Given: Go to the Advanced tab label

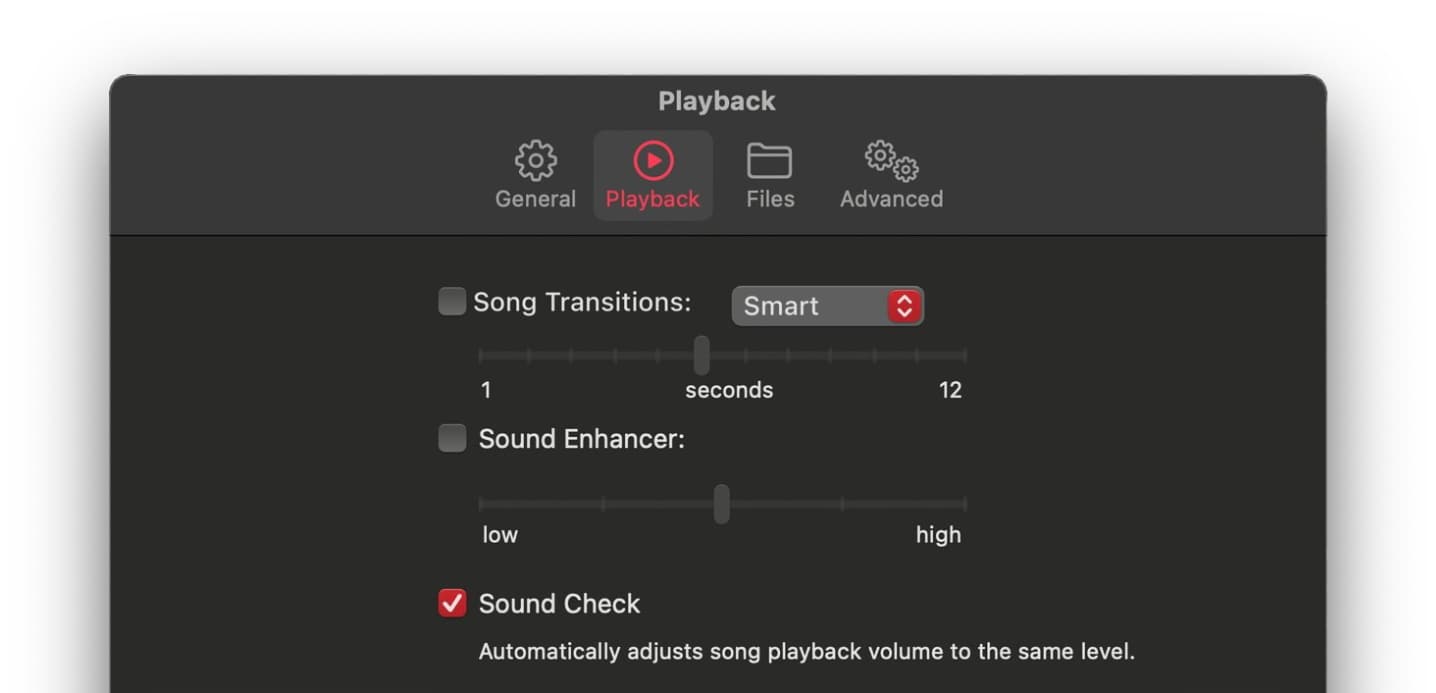Looking at the screenshot, I should [x=891, y=199].
